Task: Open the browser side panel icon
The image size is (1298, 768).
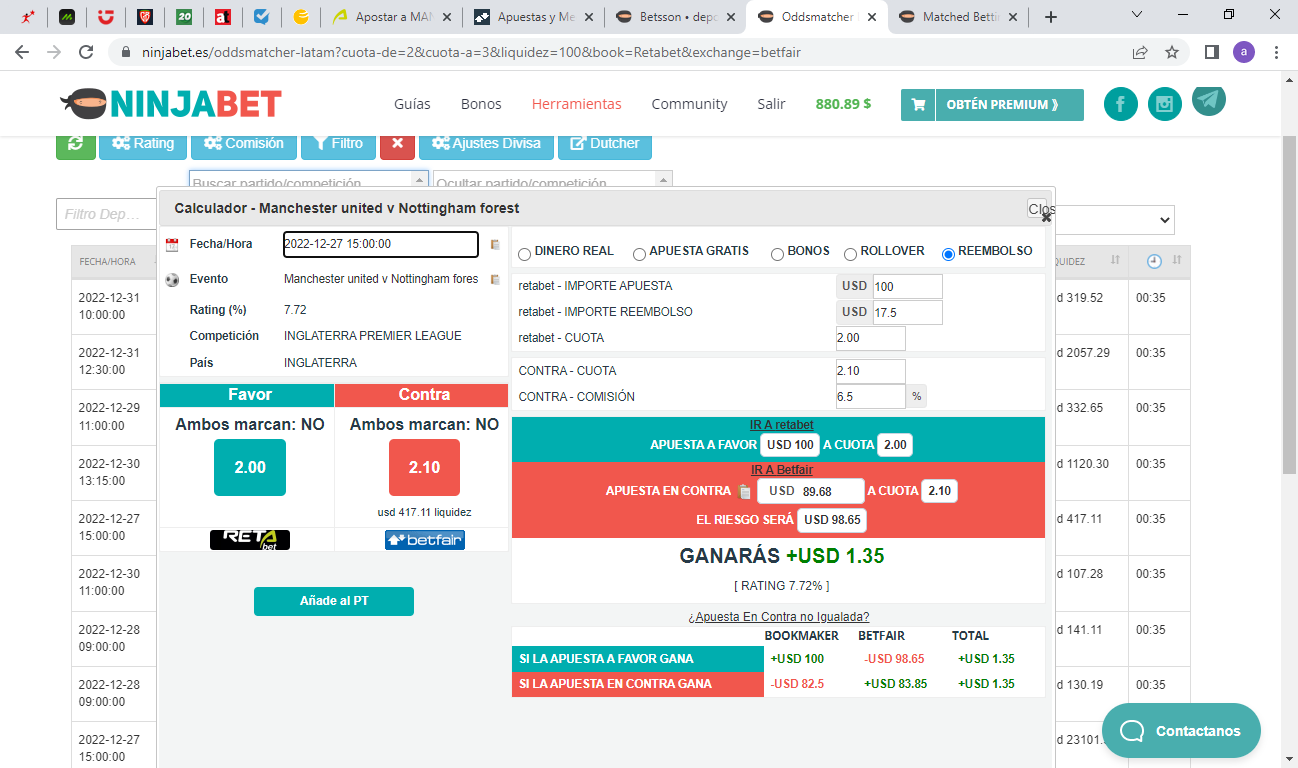Action: (x=1211, y=52)
